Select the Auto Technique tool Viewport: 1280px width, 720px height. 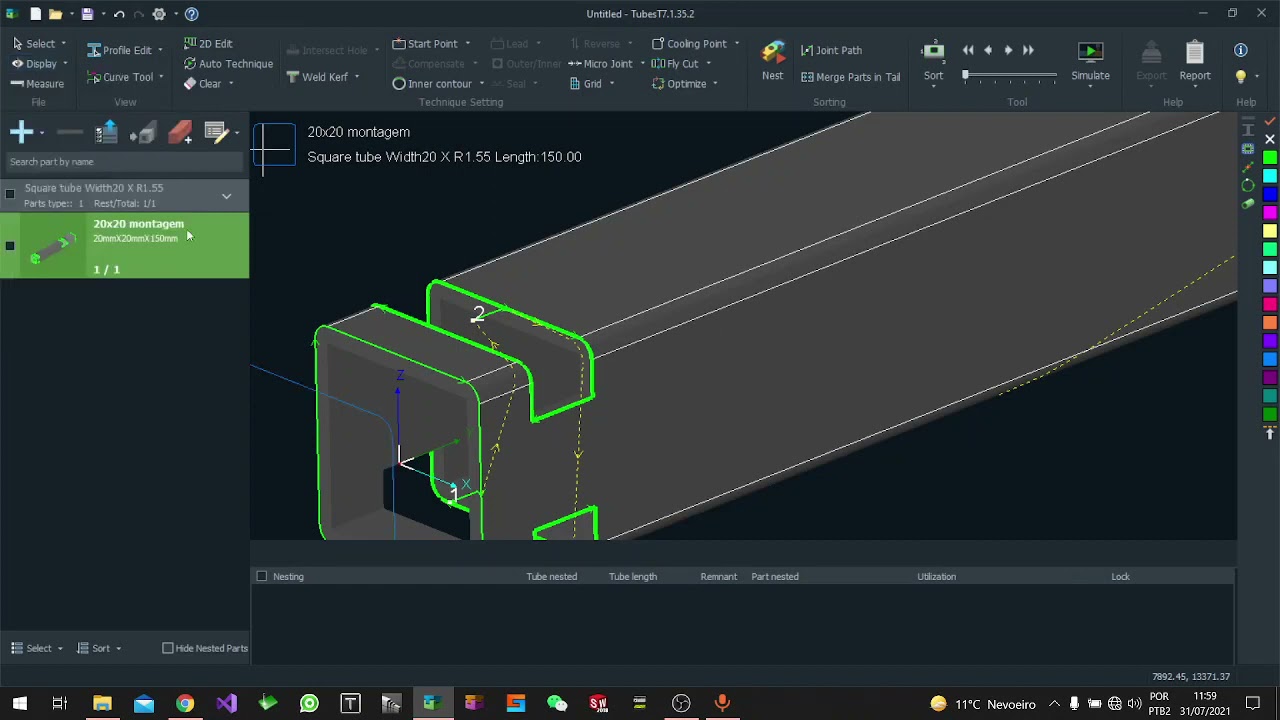click(x=228, y=64)
